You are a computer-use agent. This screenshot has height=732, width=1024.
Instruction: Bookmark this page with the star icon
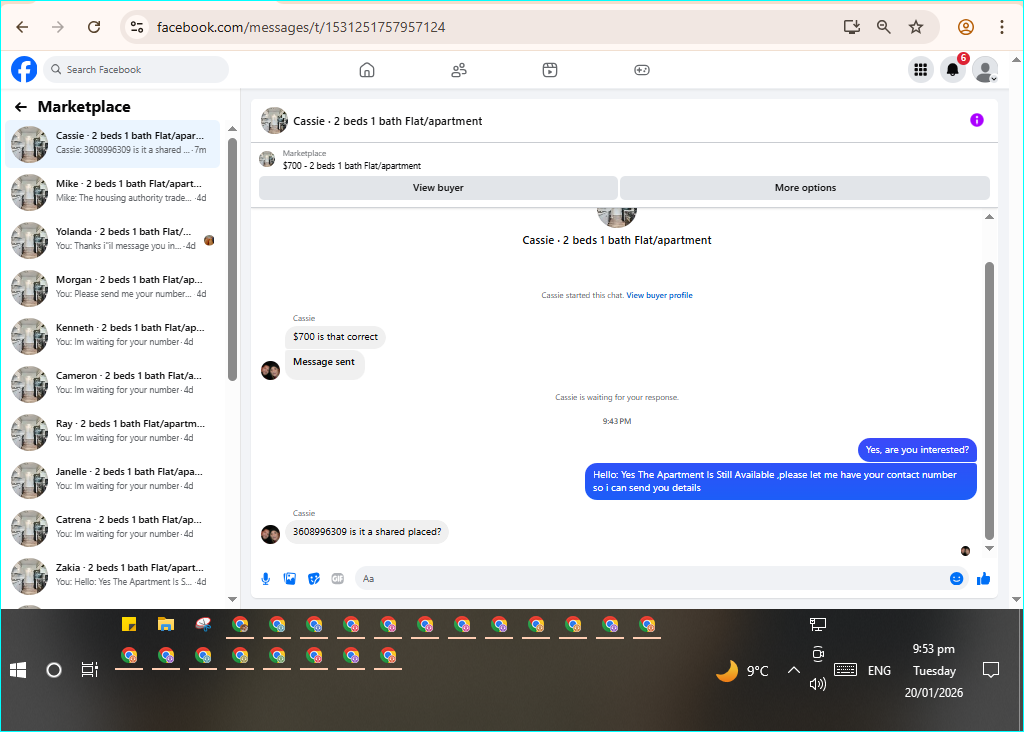point(916,27)
